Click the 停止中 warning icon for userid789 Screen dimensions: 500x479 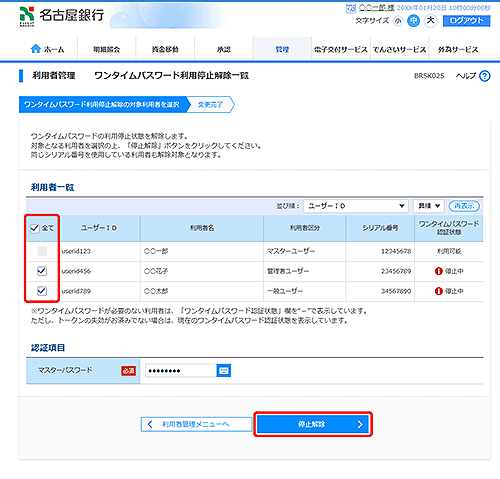[x=439, y=291]
